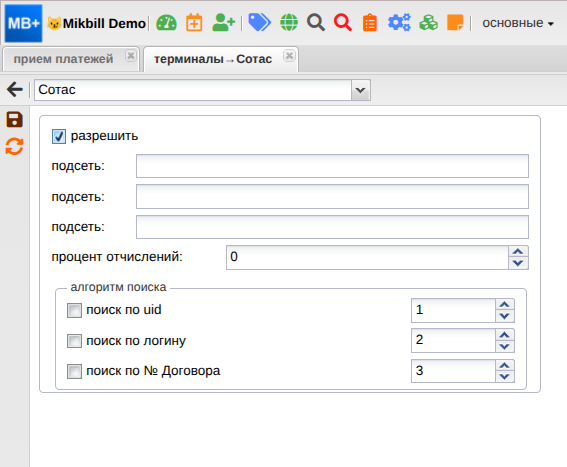Screen dimensions: 567x467
Task: Click the green globe icon
Action: click(289, 22)
